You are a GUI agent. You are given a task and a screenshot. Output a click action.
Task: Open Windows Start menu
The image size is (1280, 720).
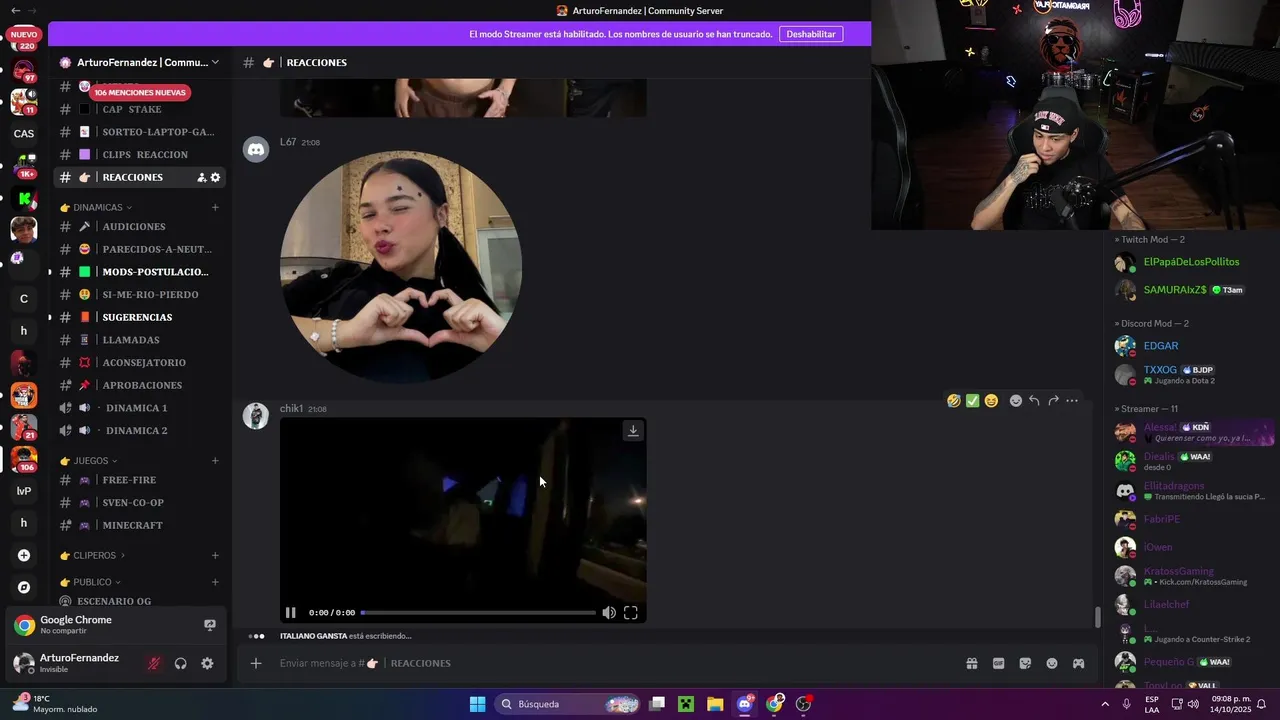[478, 704]
